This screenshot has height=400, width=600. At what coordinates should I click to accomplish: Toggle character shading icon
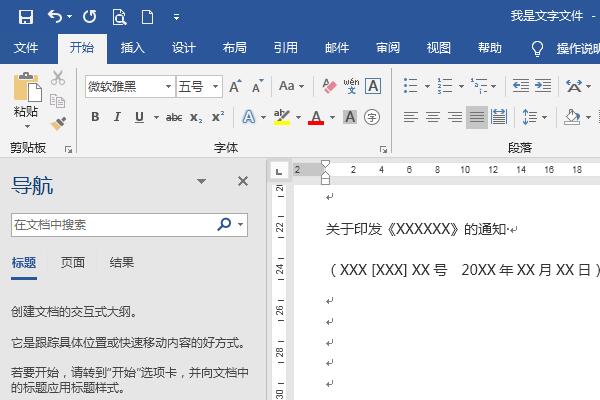coord(350,117)
